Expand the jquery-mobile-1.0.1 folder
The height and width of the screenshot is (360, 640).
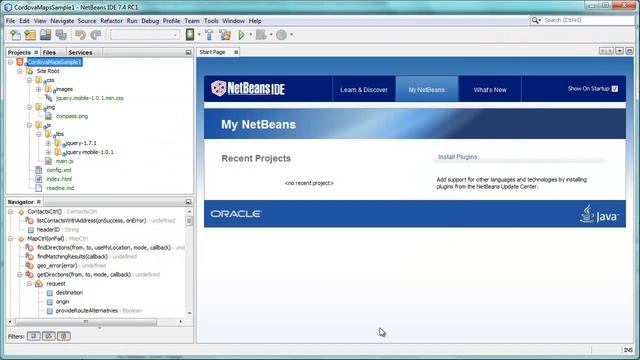point(48,152)
